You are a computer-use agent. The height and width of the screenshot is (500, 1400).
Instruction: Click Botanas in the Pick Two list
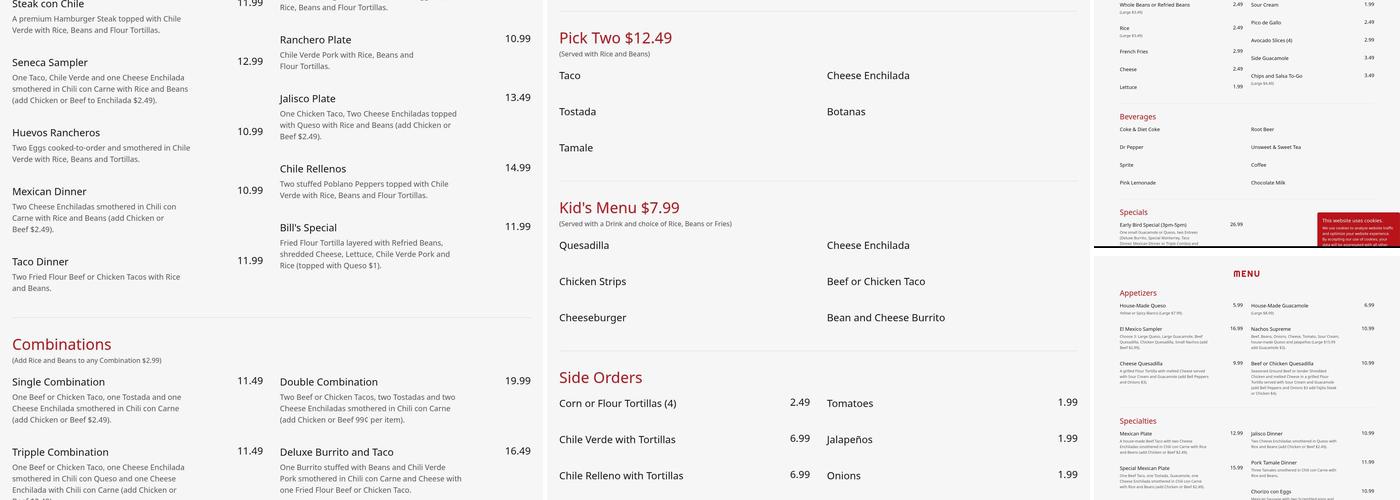pos(846,112)
